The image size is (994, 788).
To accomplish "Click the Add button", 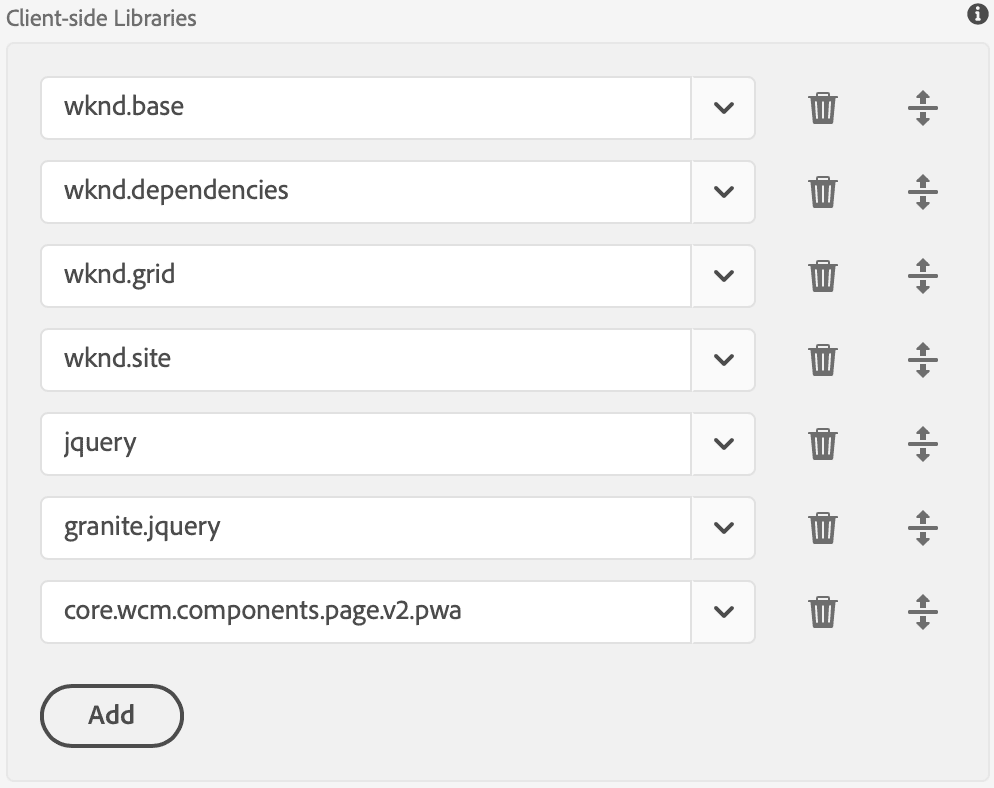I will pos(111,715).
